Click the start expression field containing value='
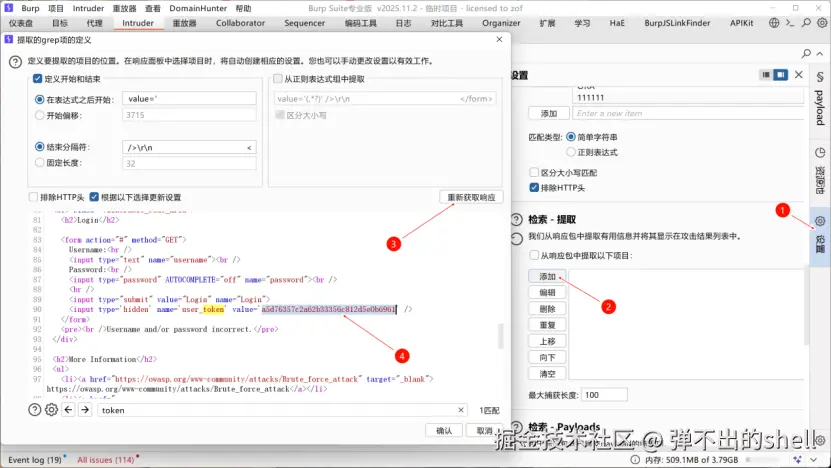Image resolution: width=831 pixels, height=468 pixels. [189, 99]
